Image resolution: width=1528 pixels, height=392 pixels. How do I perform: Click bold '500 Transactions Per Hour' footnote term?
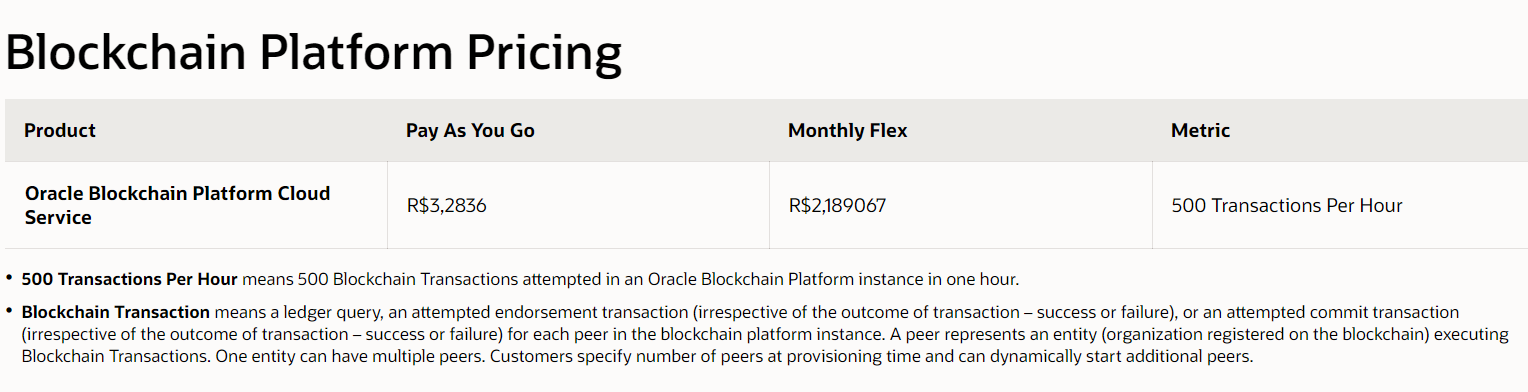coord(129,279)
